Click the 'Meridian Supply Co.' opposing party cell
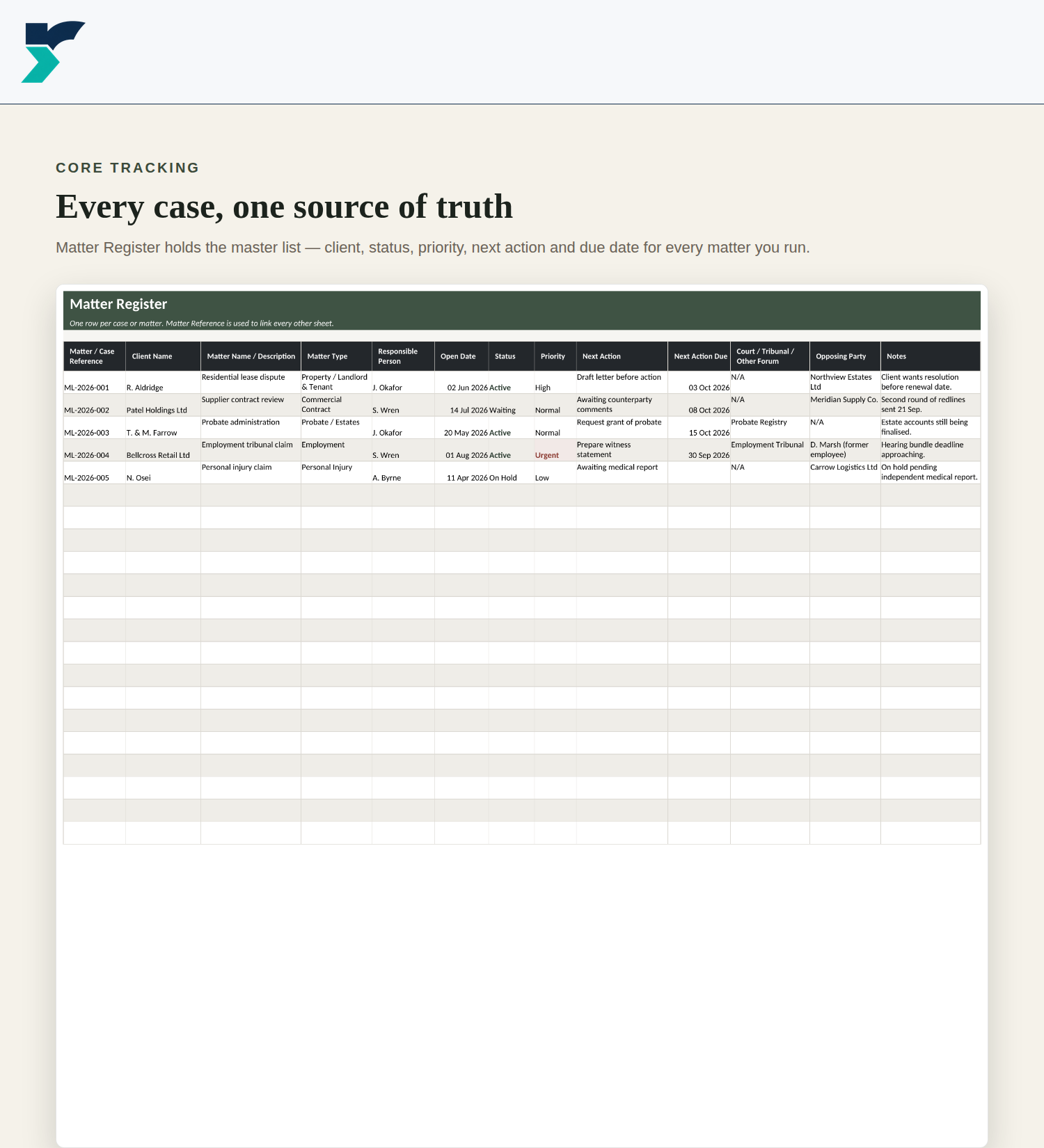The height and width of the screenshot is (1148, 1044). tap(845, 405)
